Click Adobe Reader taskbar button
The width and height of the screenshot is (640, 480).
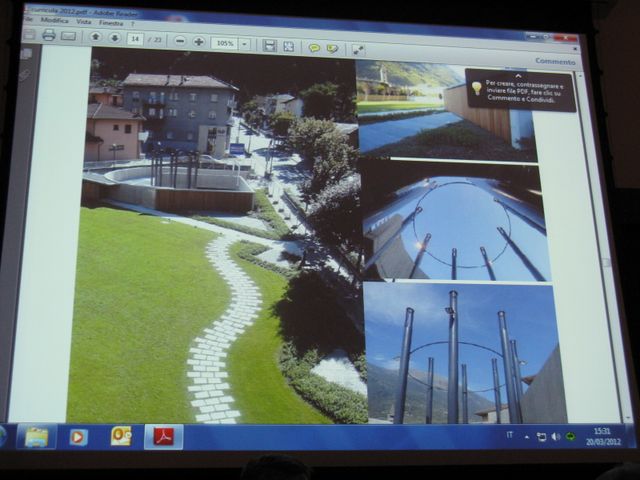click(164, 437)
